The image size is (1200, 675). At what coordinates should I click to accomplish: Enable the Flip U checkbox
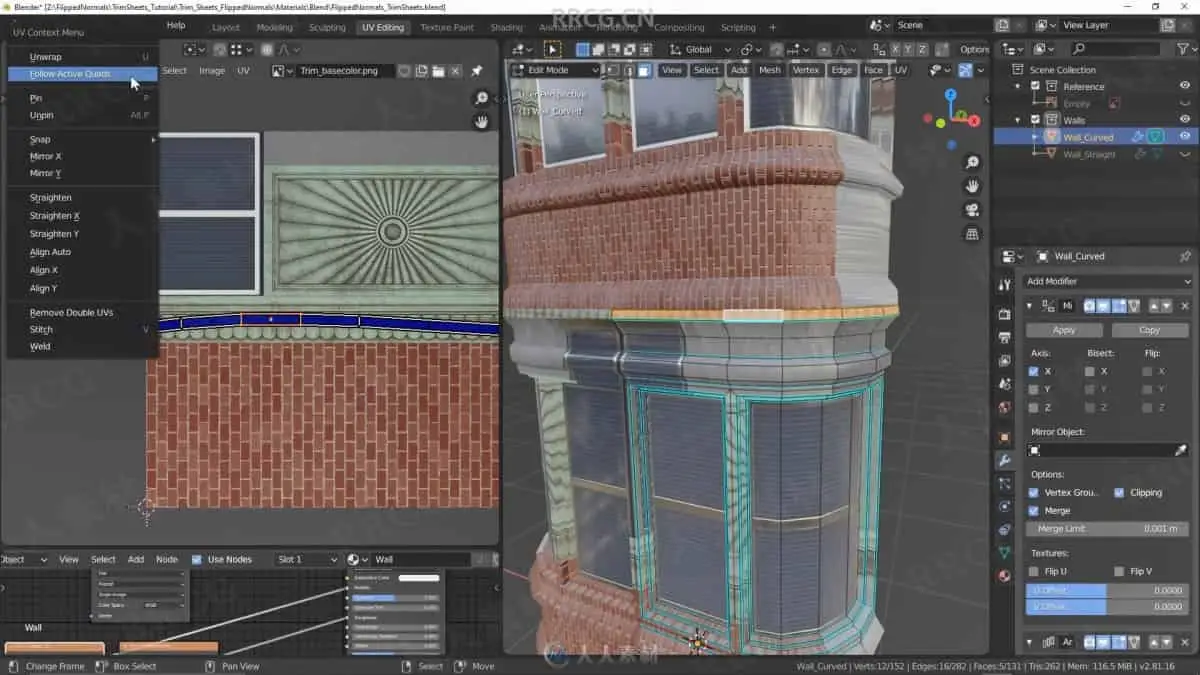tap(1034, 571)
